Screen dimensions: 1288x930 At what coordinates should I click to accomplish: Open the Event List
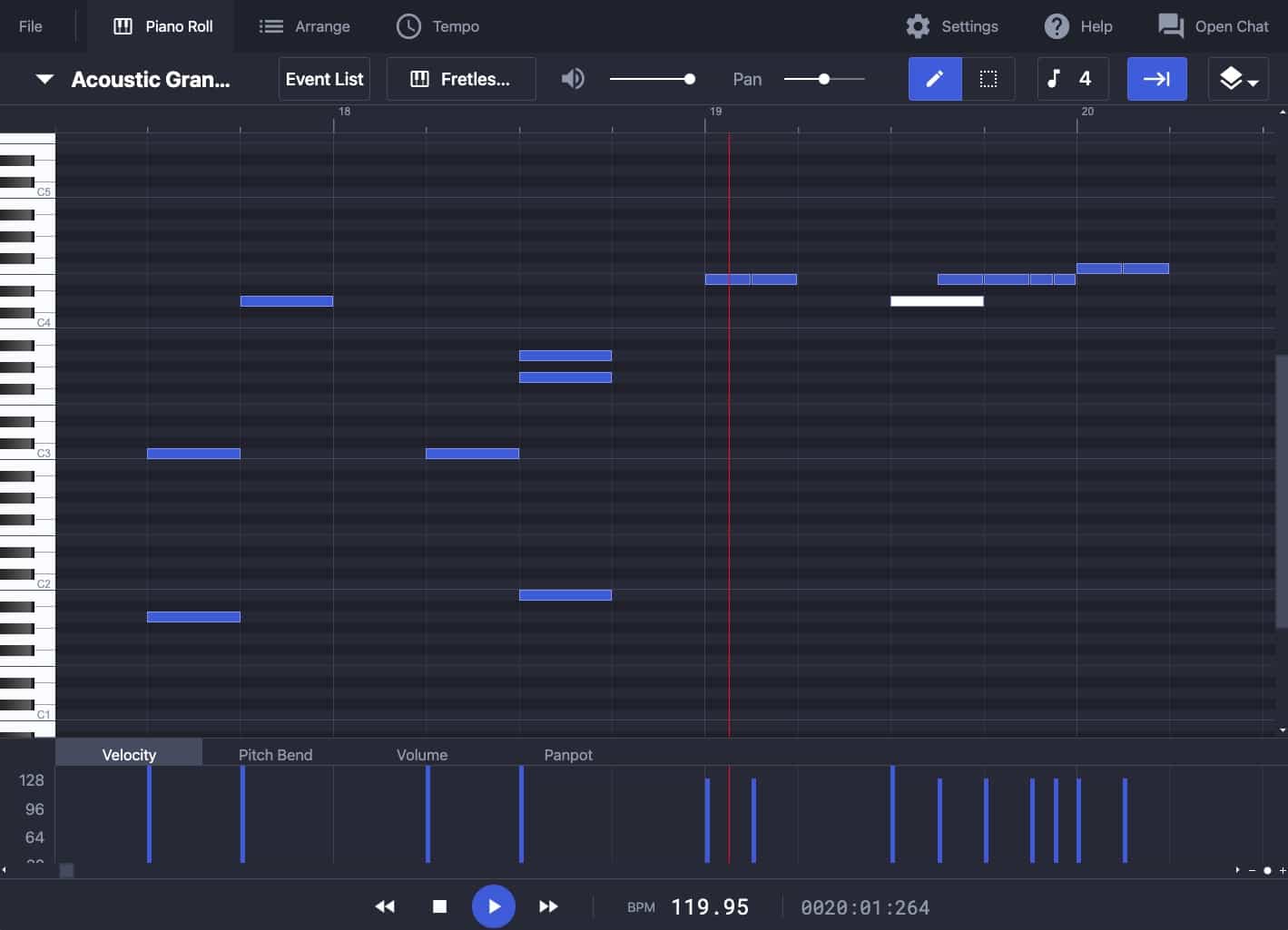[x=323, y=79]
